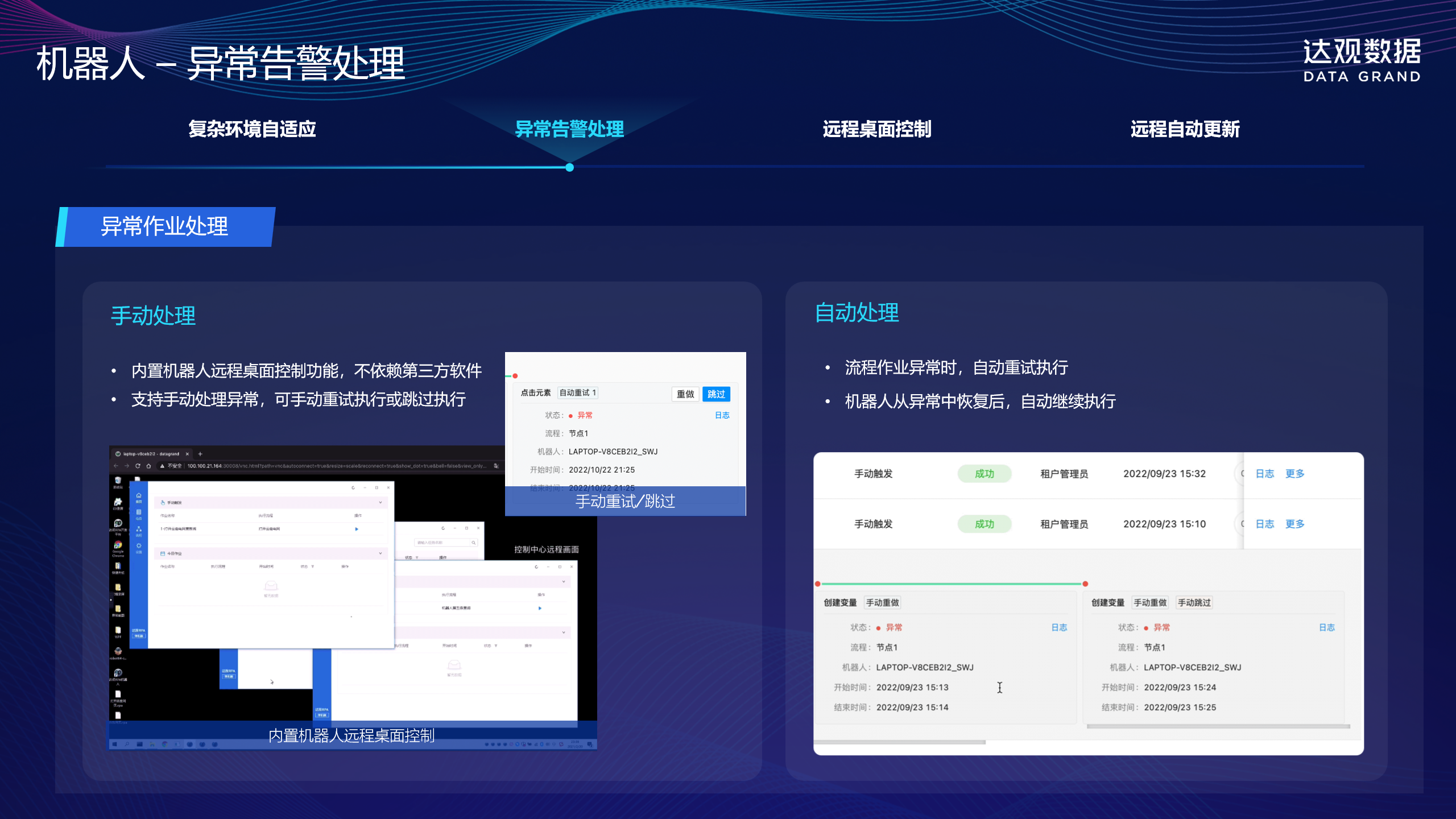
Task: Click the 手动跳过 button
Action: [x=1194, y=602]
